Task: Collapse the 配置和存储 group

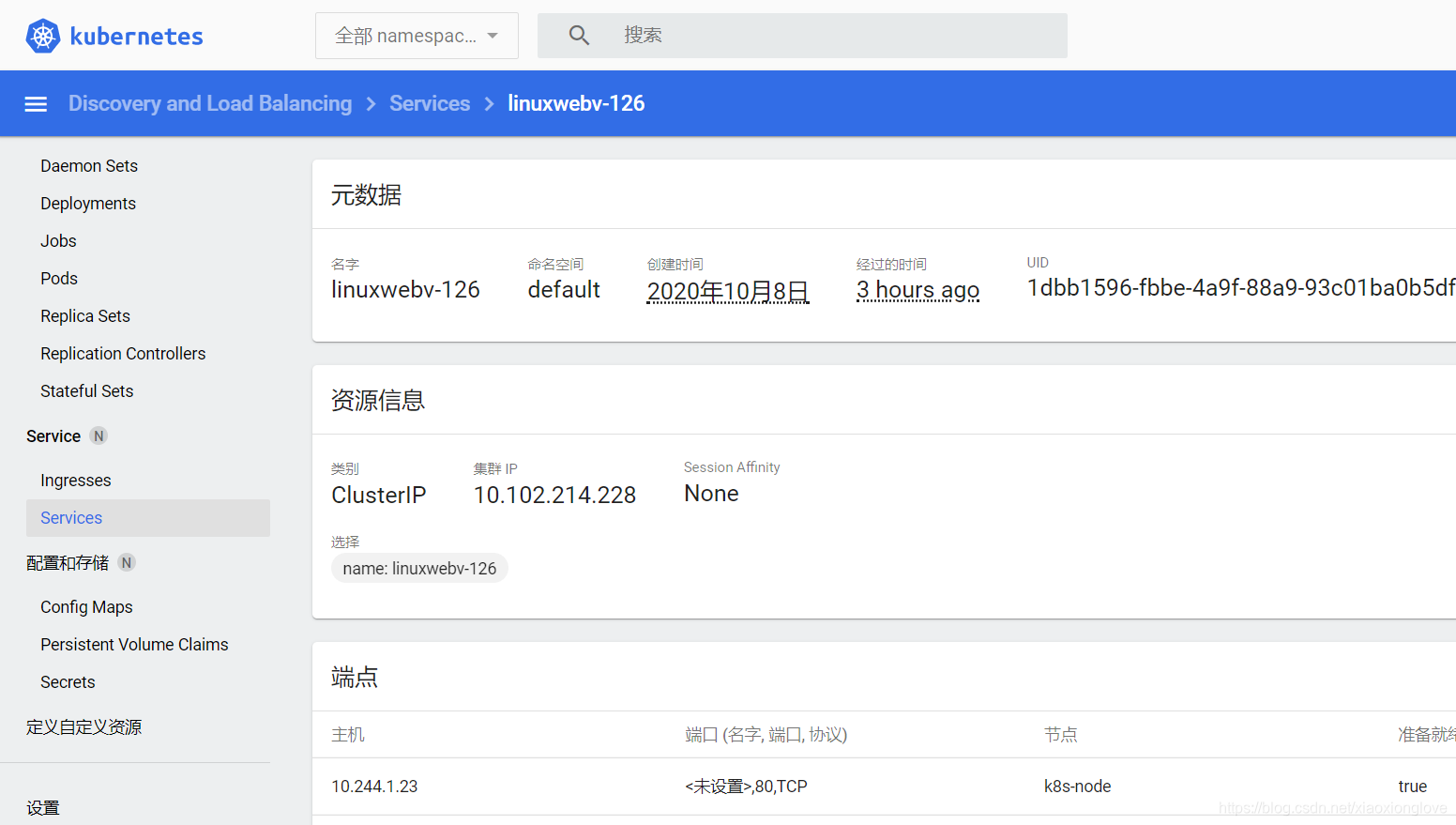Action: click(x=68, y=562)
